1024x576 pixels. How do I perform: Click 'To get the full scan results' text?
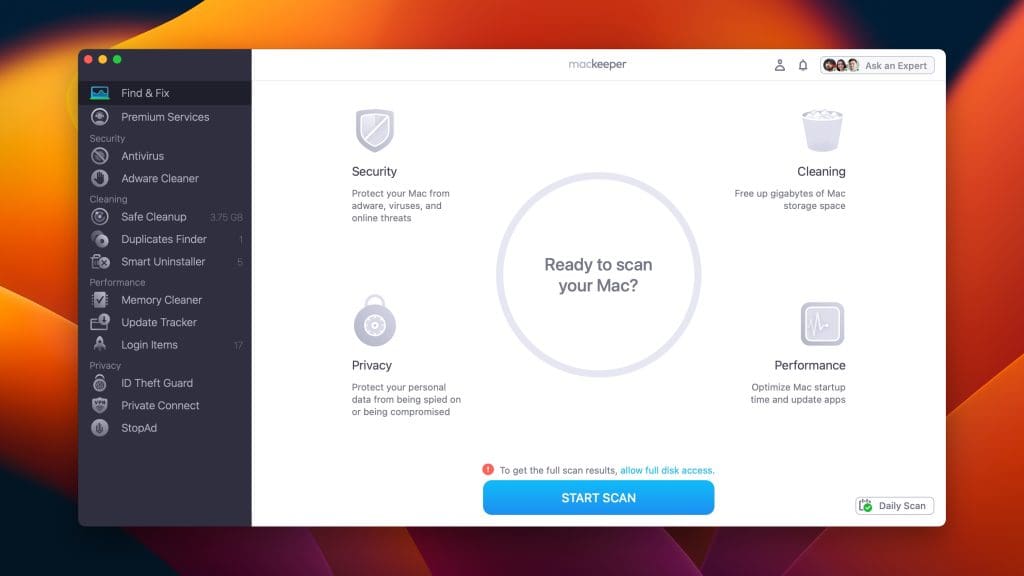coord(558,470)
